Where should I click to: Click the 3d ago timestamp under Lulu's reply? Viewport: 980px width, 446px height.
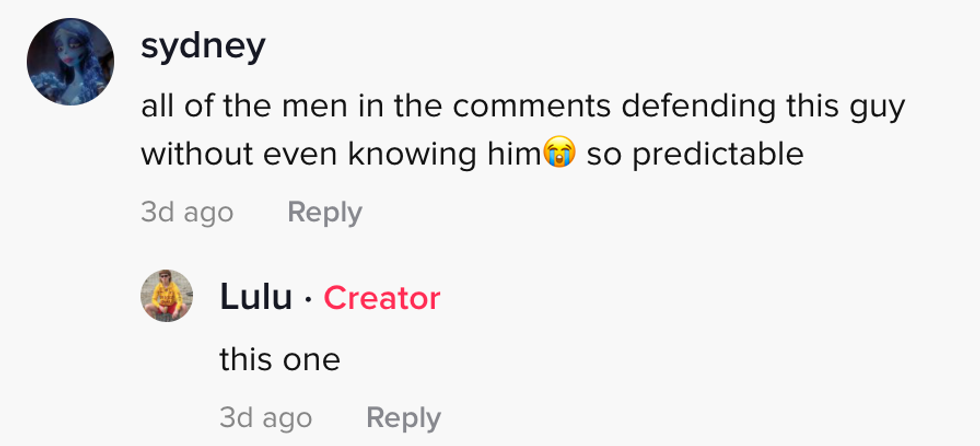tap(265, 417)
